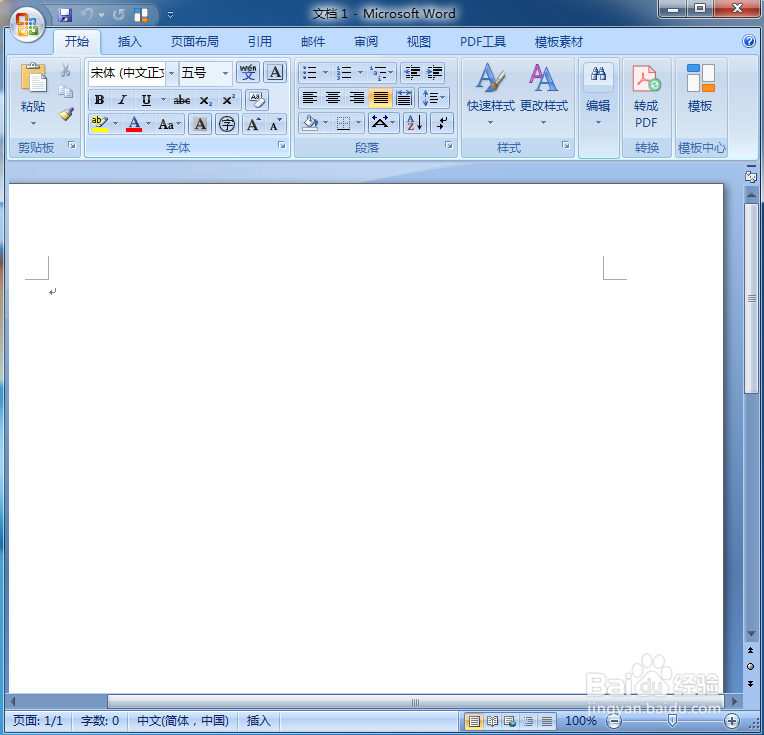Click the Paste clipboard icon
Image resolution: width=764 pixels, height=735 pixels.
point(34,78)
